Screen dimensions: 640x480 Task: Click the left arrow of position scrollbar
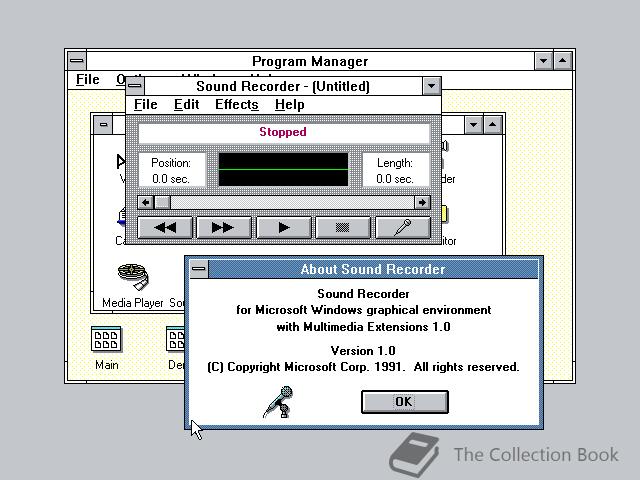point(146,202)
